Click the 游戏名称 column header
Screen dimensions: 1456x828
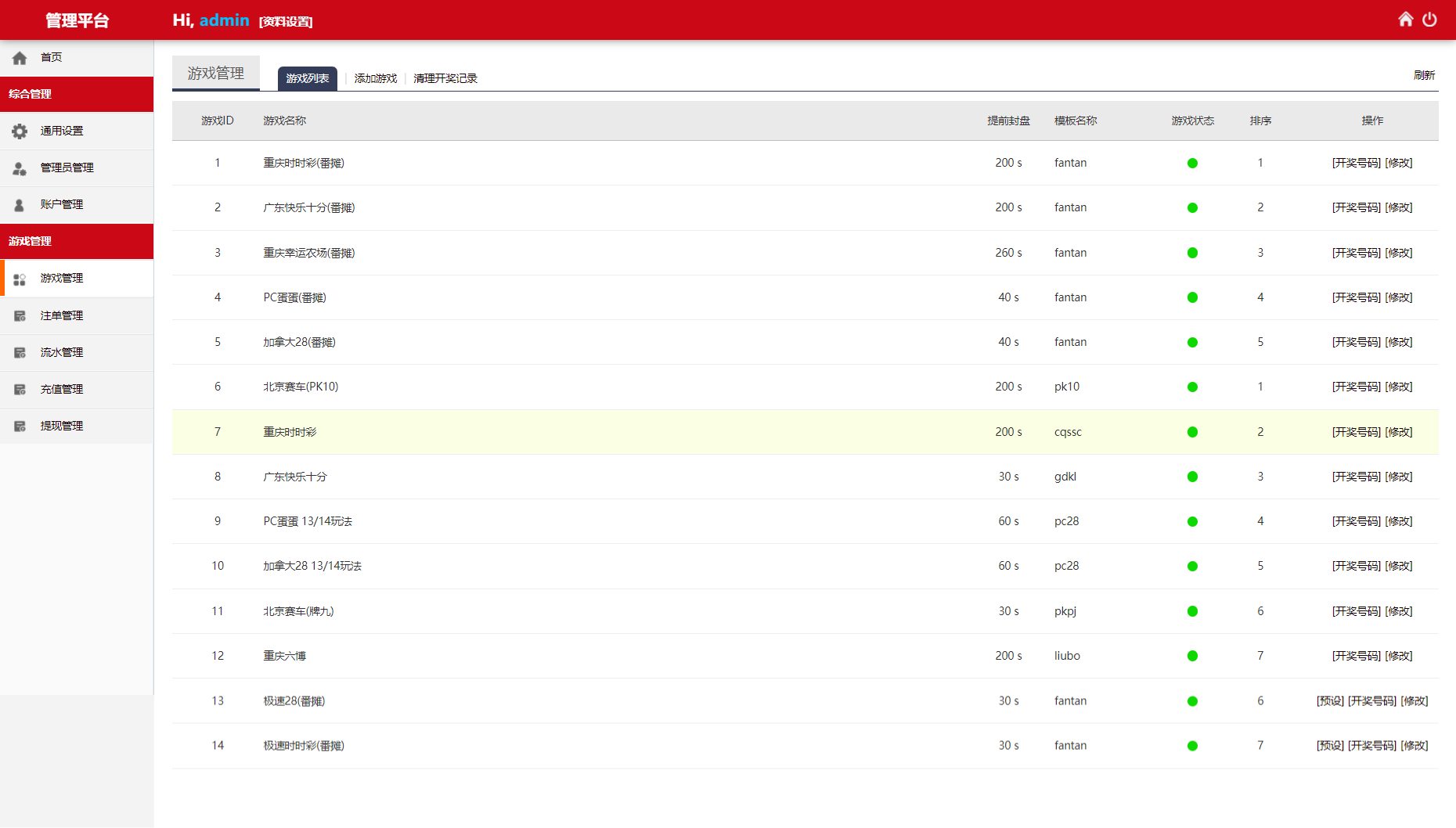[x=284, y=121]
